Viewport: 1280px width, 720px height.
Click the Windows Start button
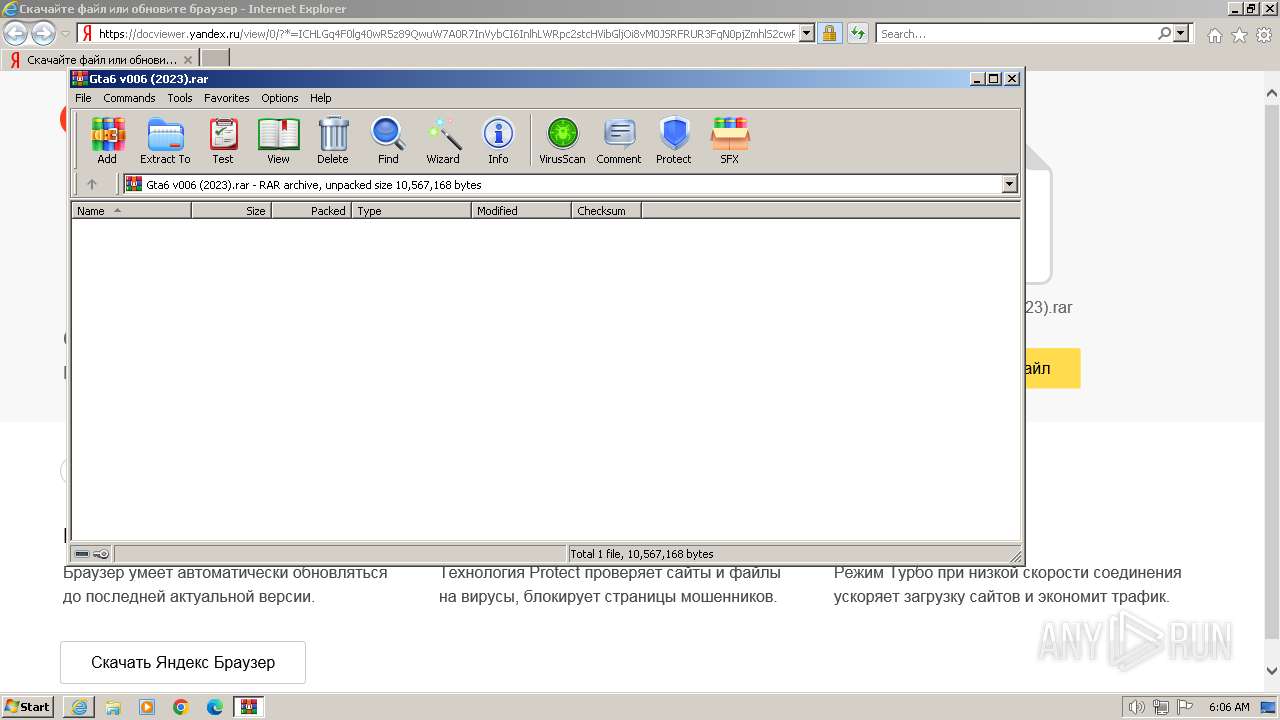click(x=27, y=707)
